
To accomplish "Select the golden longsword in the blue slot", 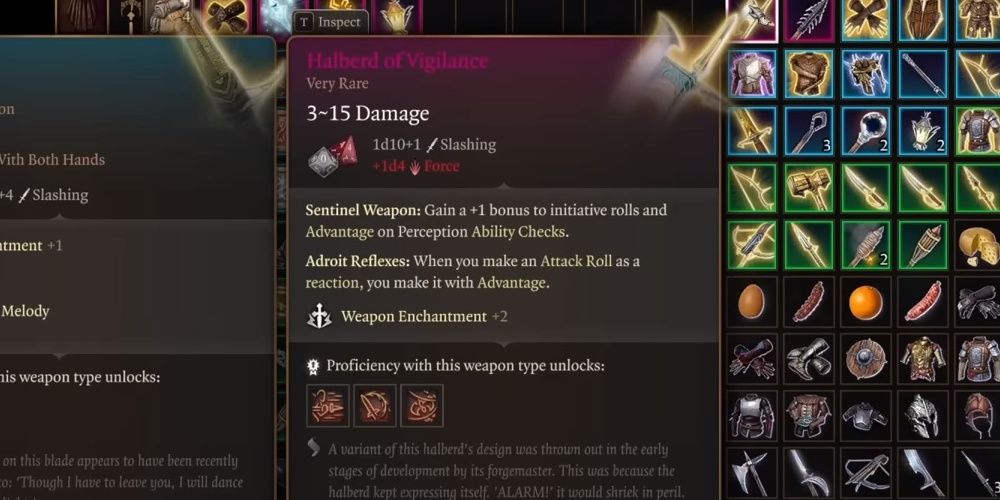I will [752, 130].
